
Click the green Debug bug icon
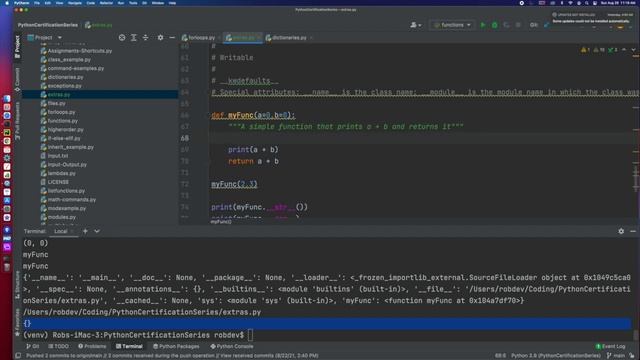pyautogui.click(x=495, y=25)
